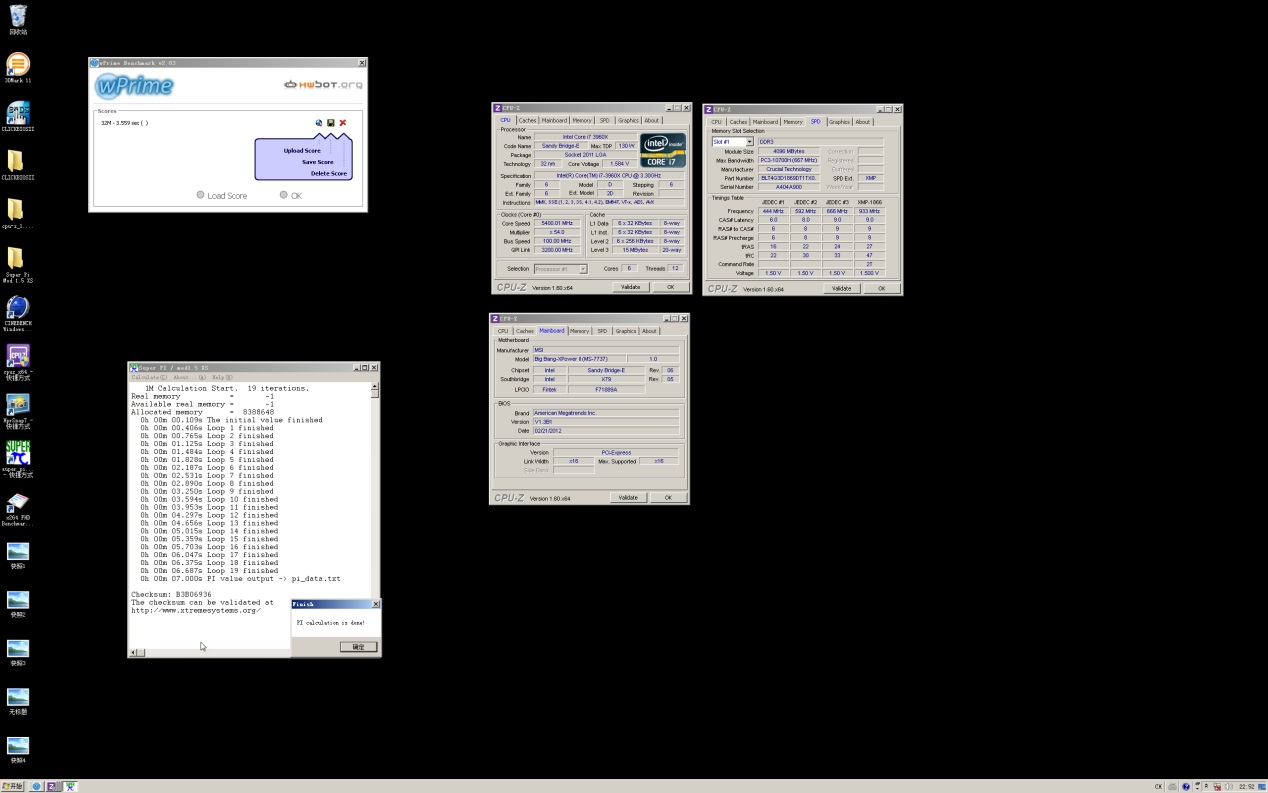Click Upload Score in the wPrime tooltip

(302, 151)
